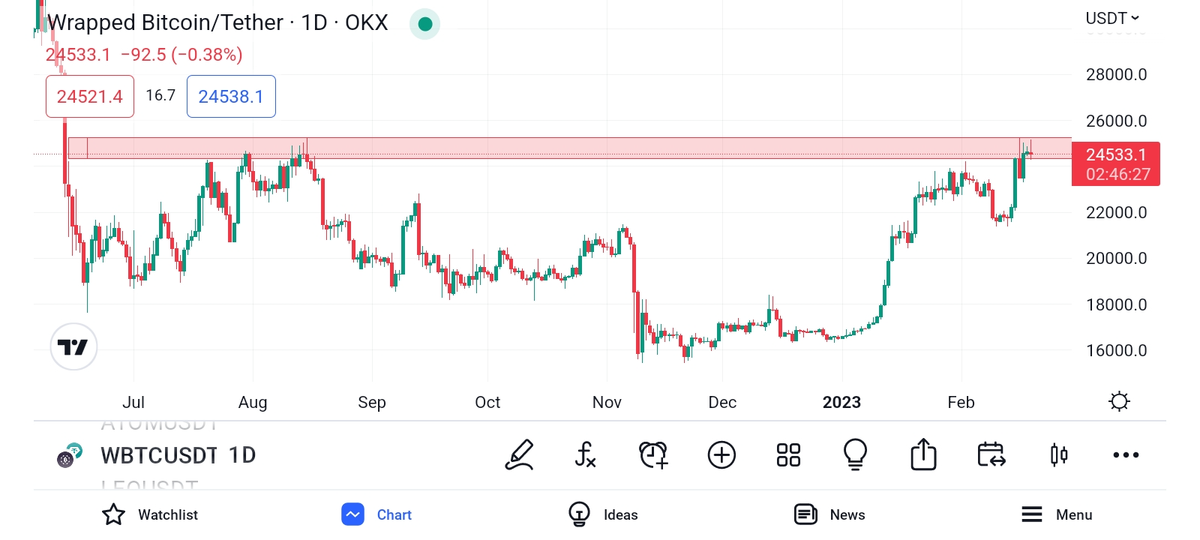The height and width of the screenshot is (540, 1200).
Task: Open the News tab
Action: tap(829, 515)
